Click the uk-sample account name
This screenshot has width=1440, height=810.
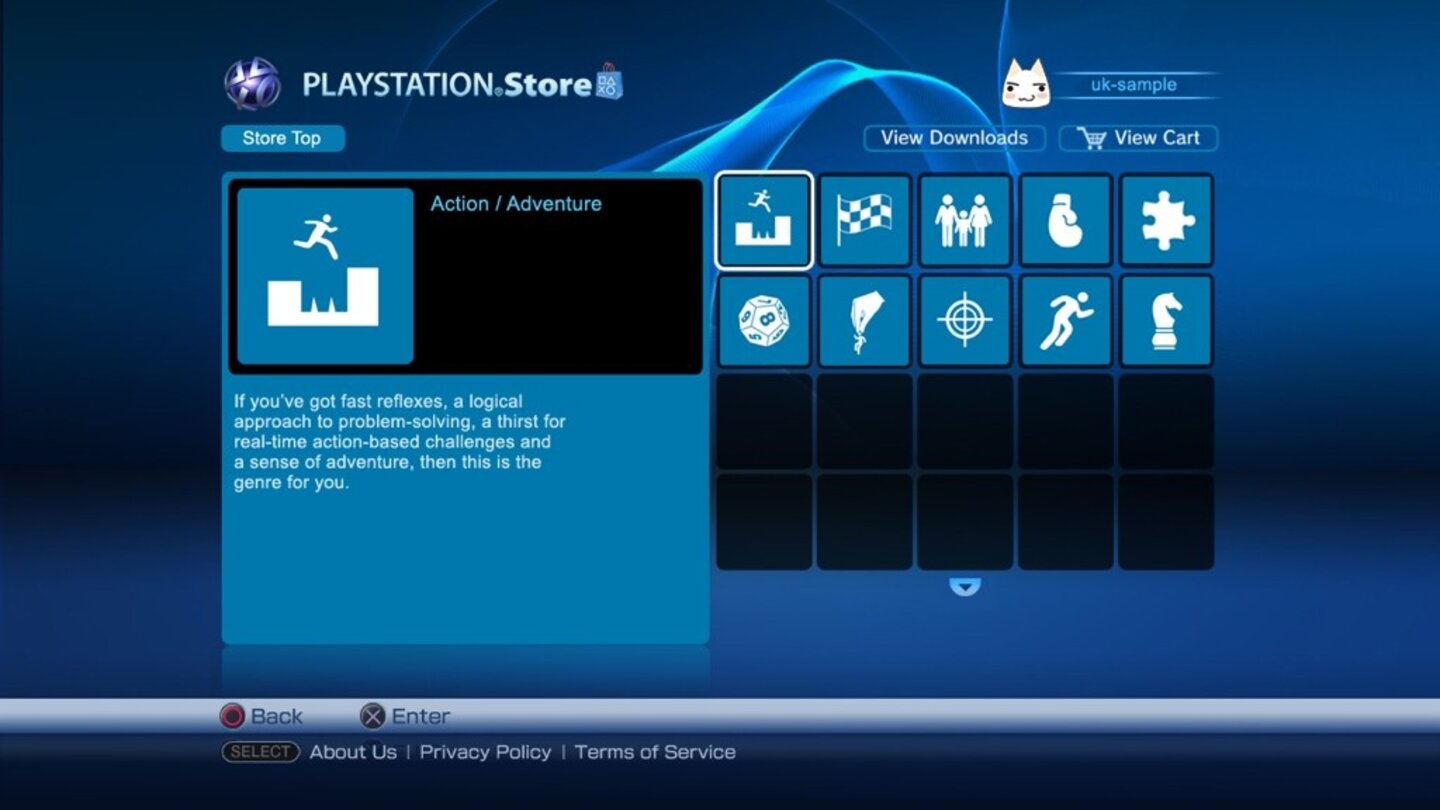tap(1134, 85)
